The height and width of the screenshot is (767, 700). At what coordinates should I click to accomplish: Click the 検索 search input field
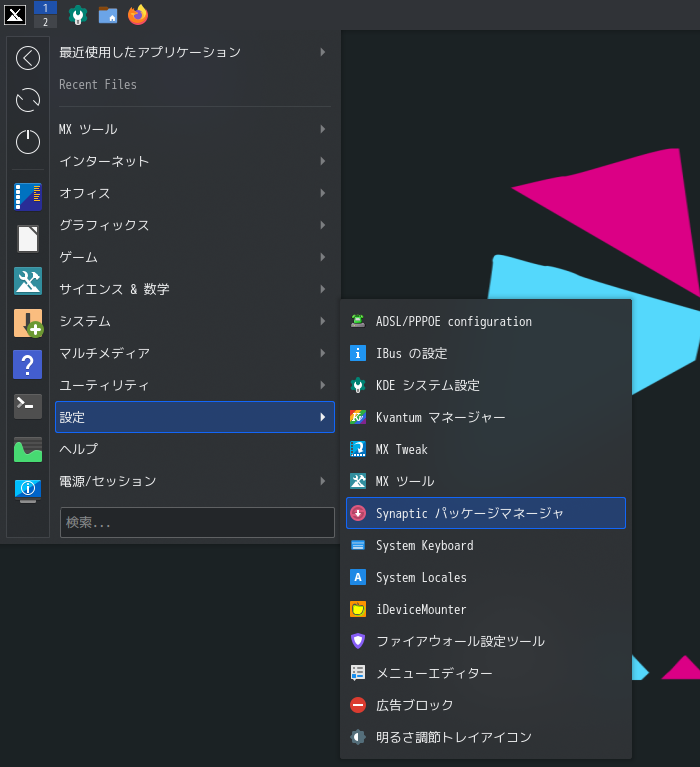point(197,522)
